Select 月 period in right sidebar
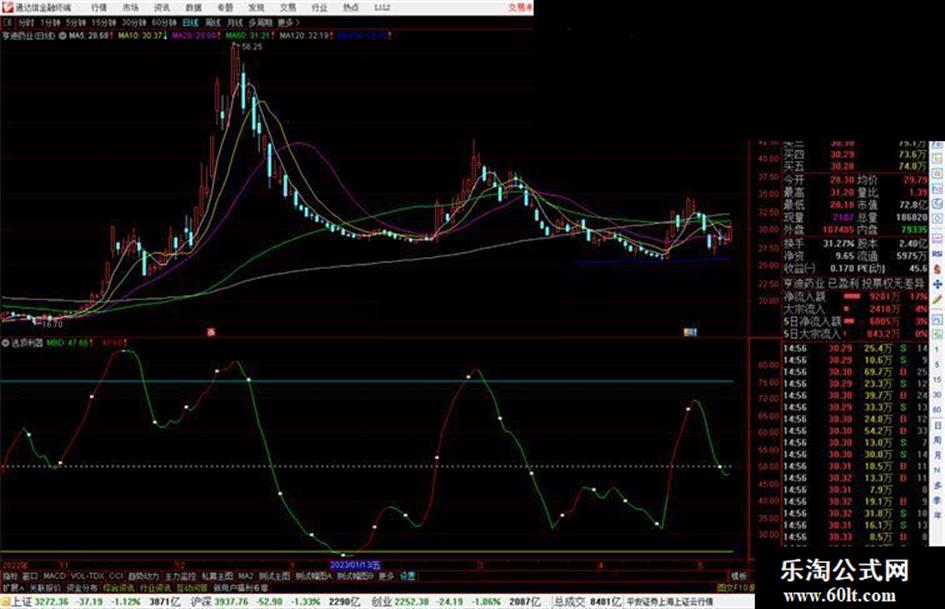Viewport: 945px width, 609px height. coord(937,455)
